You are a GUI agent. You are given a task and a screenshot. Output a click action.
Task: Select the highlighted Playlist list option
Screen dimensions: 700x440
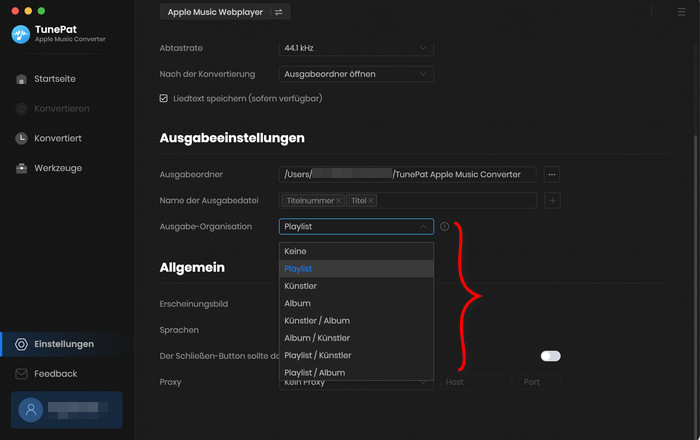pyautogui.click(x=356, y=269)
